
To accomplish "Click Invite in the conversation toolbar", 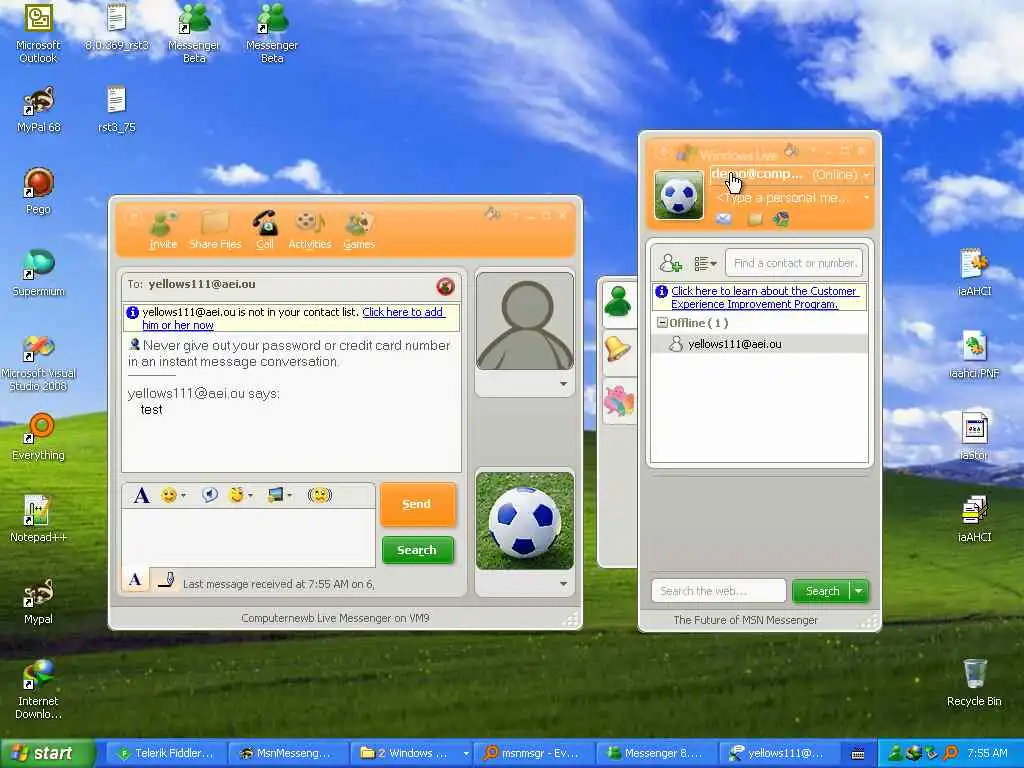I will (x=163, y=231).
